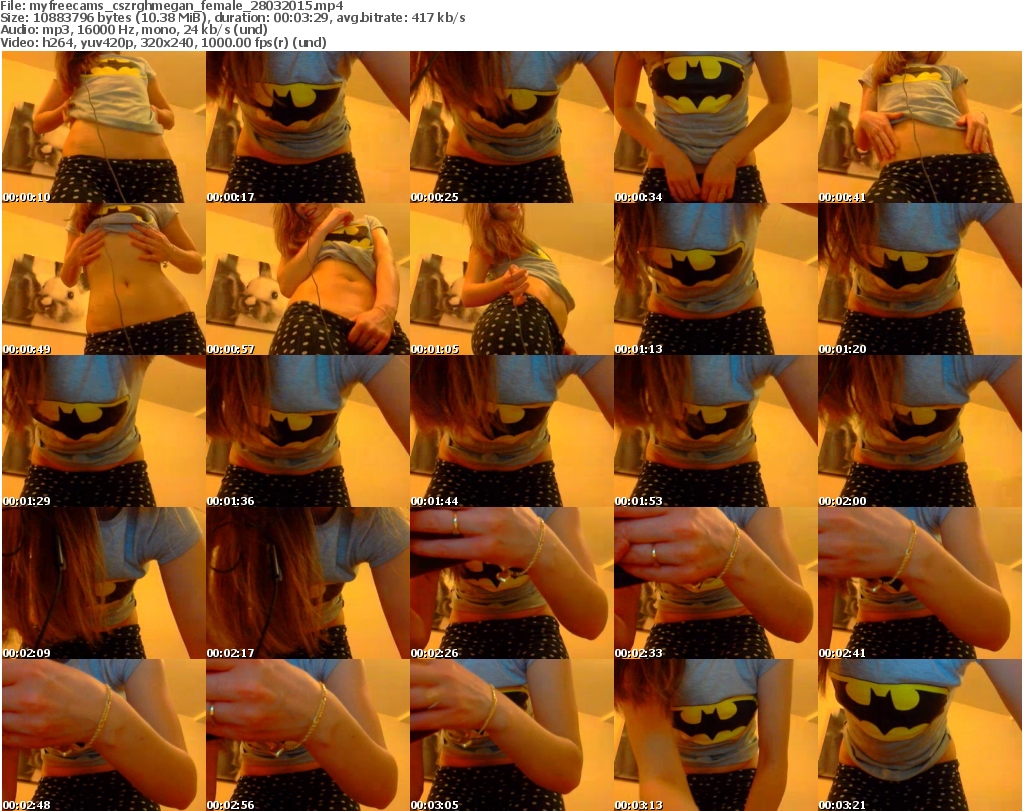Image resolution: width=1024 pixels, height=811 pixels.
Task: Select the thumbnail stamped 00:00:10
Action: tap(104, 127)
